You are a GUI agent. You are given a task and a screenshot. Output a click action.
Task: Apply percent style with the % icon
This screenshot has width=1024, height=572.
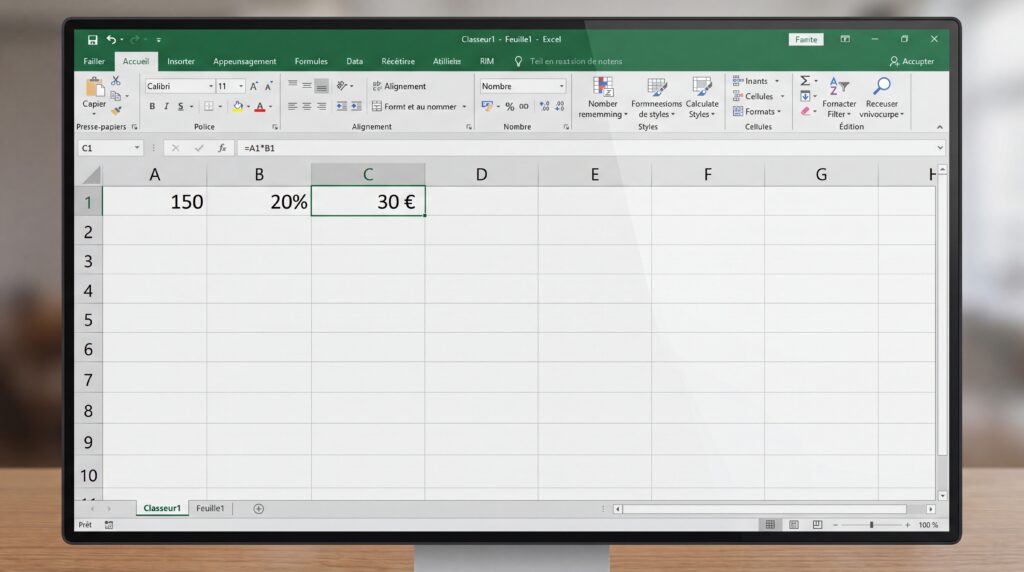509,106
